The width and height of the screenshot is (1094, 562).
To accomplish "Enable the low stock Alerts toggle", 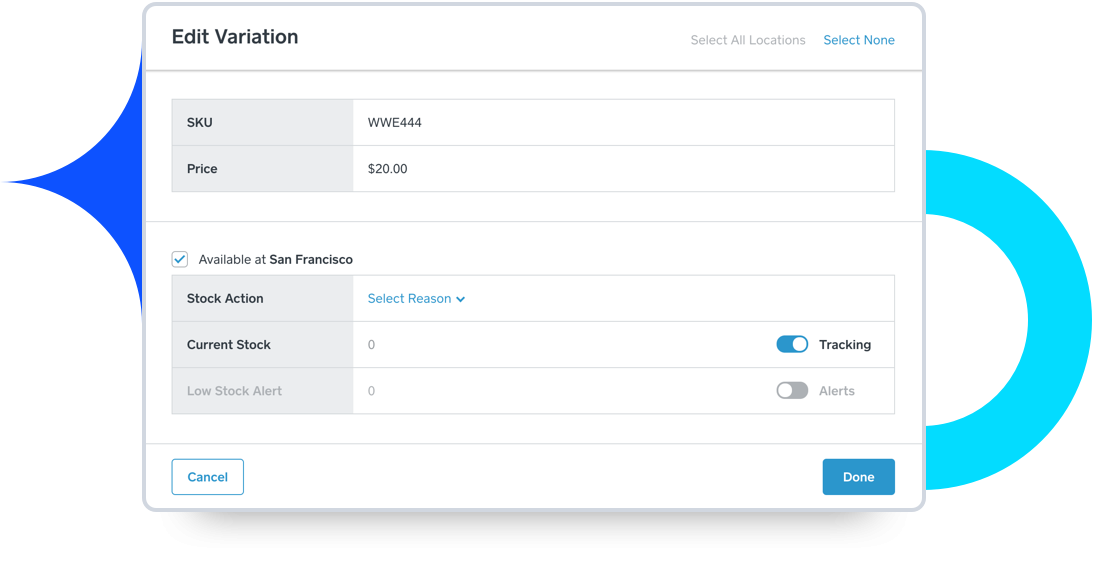I will tap(792, 391).
